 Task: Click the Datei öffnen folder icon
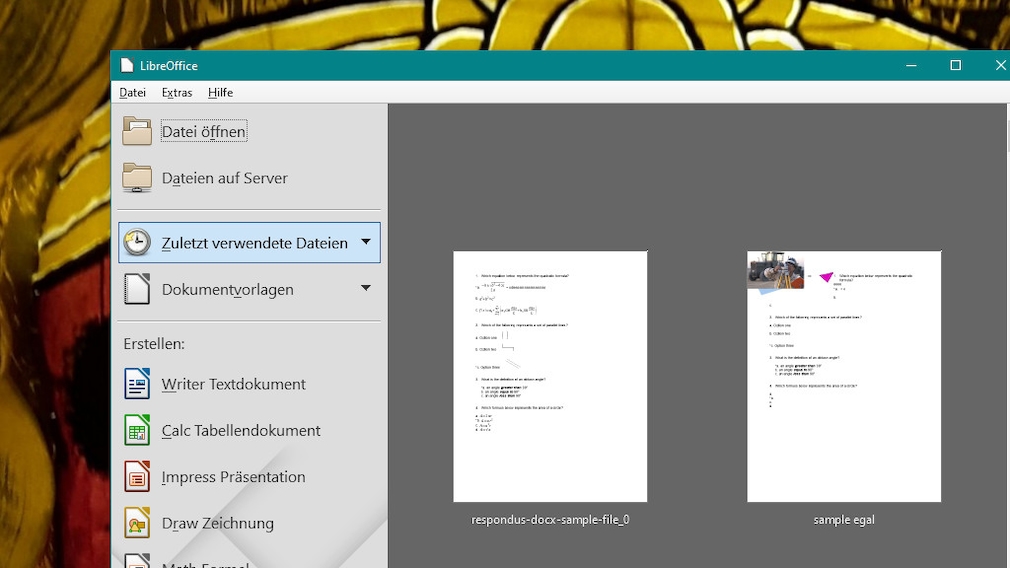(x=137, y=131)
